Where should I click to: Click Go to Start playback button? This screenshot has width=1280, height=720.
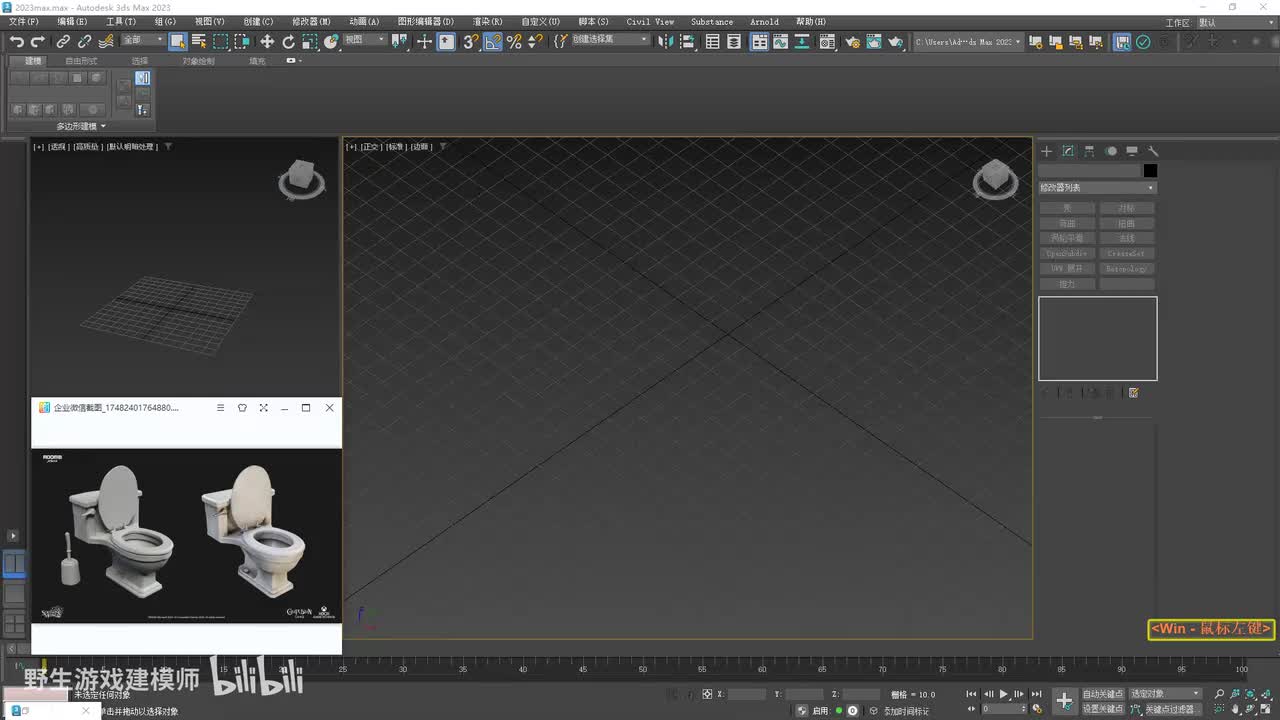coord(971,694)
